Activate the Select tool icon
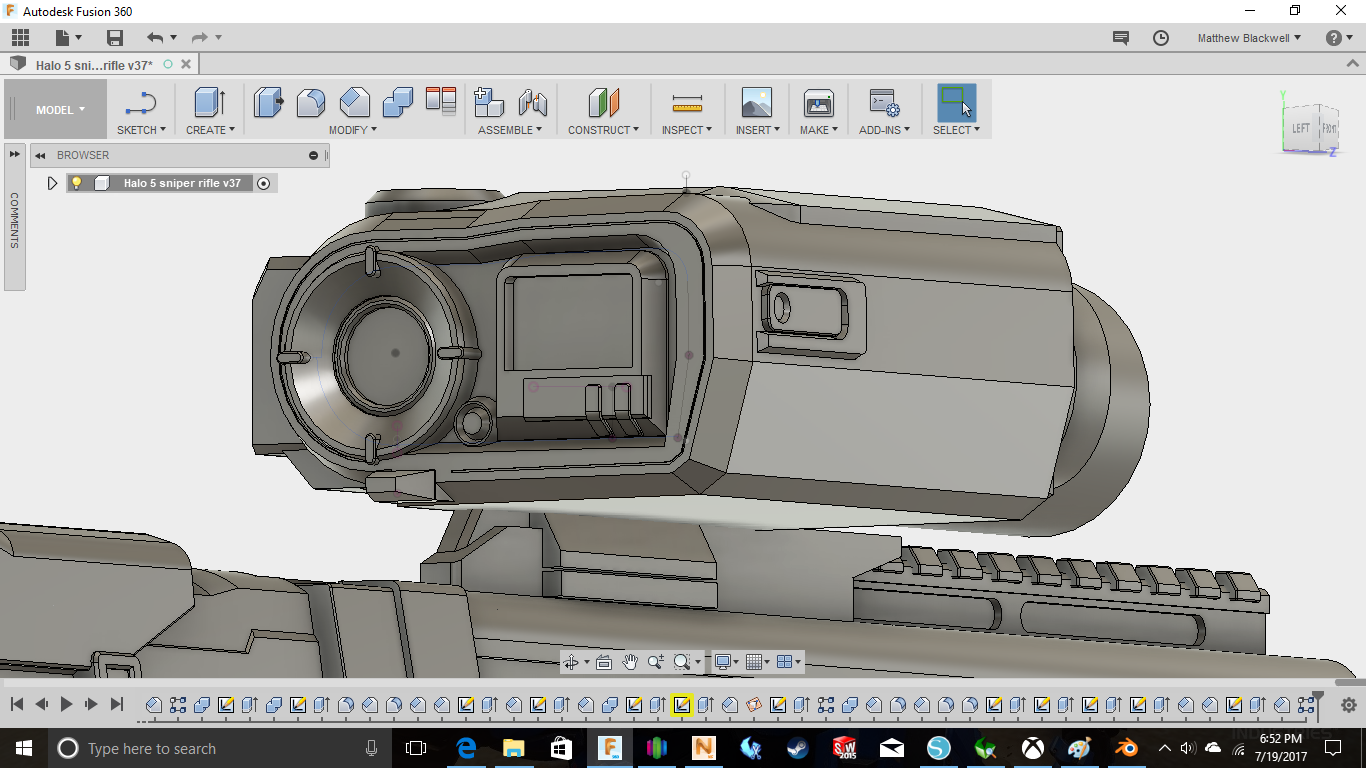 pos(956,102)
